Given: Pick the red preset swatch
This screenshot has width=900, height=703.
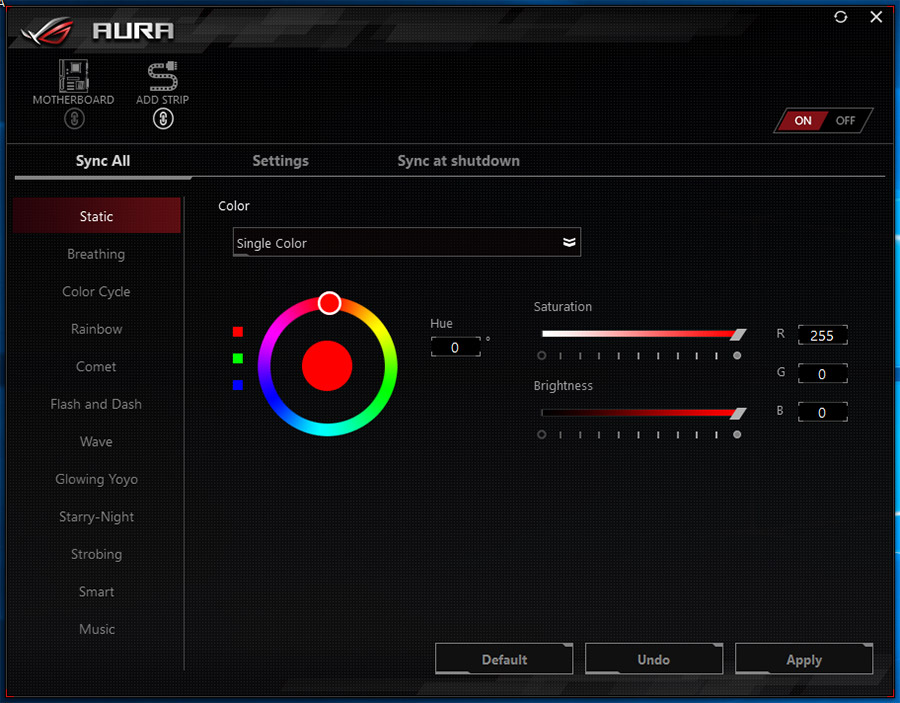Looking at the screenshot, I should click(238, 332).
